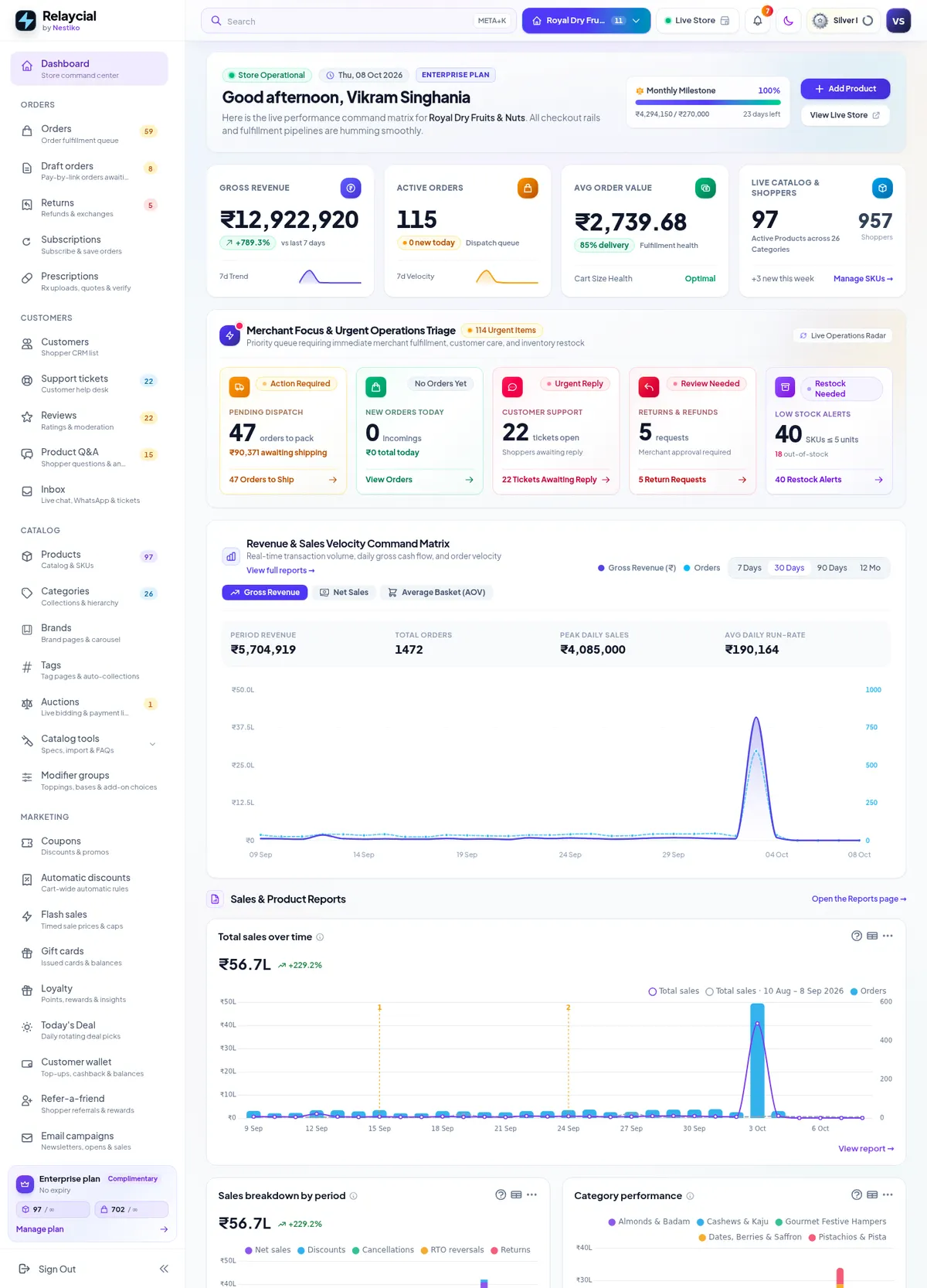927x1288 pixels.
Task: Click the Add Product button
Action: click(845, 89)
